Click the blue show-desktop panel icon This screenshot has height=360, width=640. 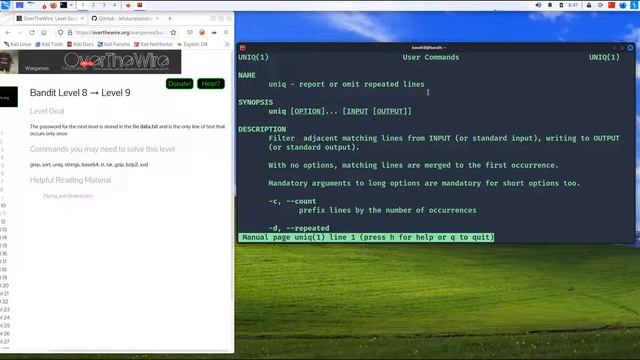click(19, 5)
